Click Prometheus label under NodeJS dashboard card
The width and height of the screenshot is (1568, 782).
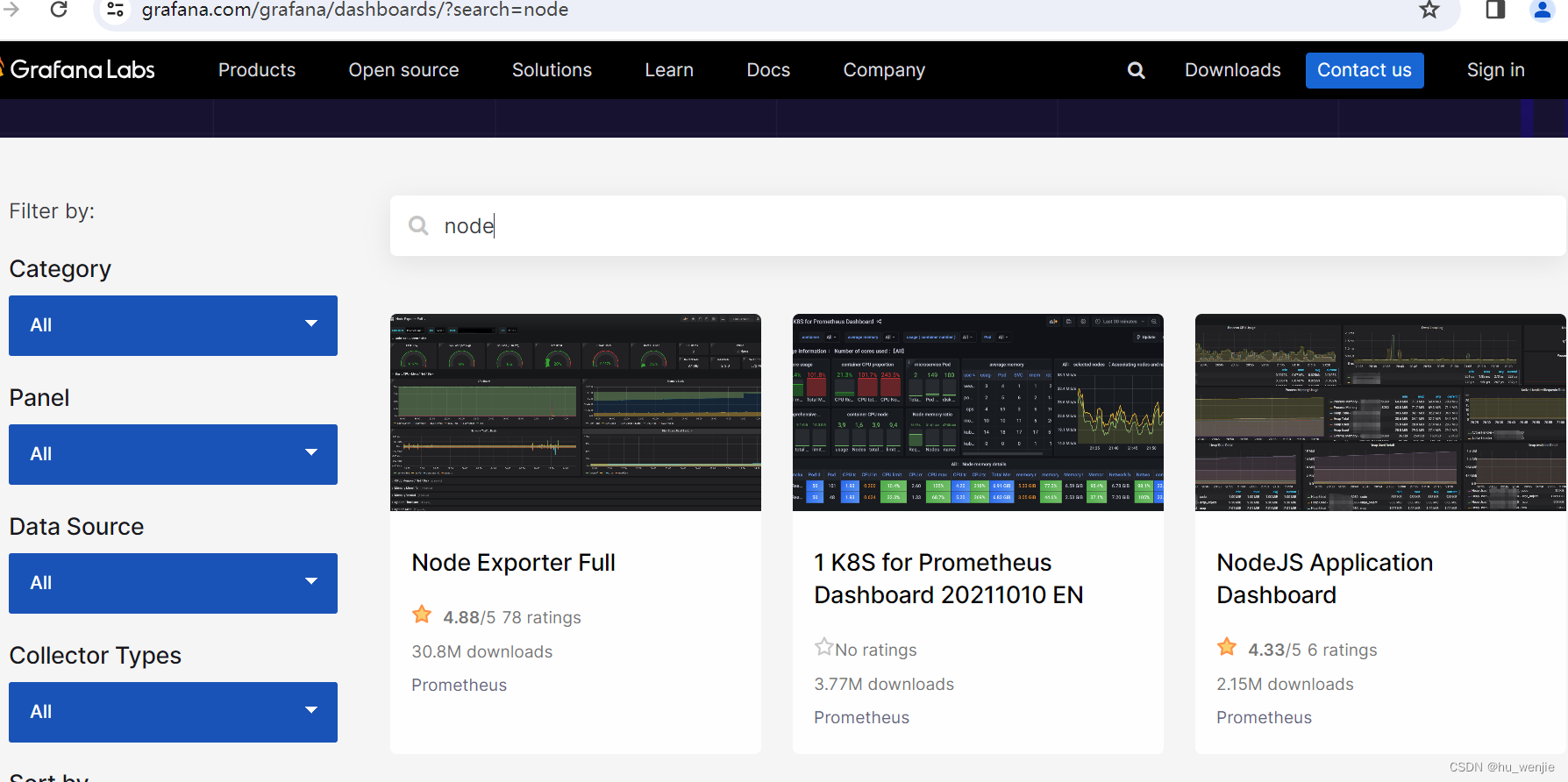pyautogui.click(x=1264, y=718)
